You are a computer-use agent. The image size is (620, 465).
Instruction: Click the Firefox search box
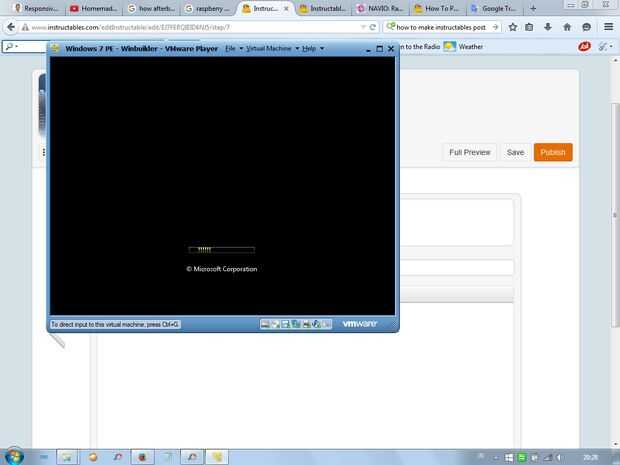click(x=441, y=27)
